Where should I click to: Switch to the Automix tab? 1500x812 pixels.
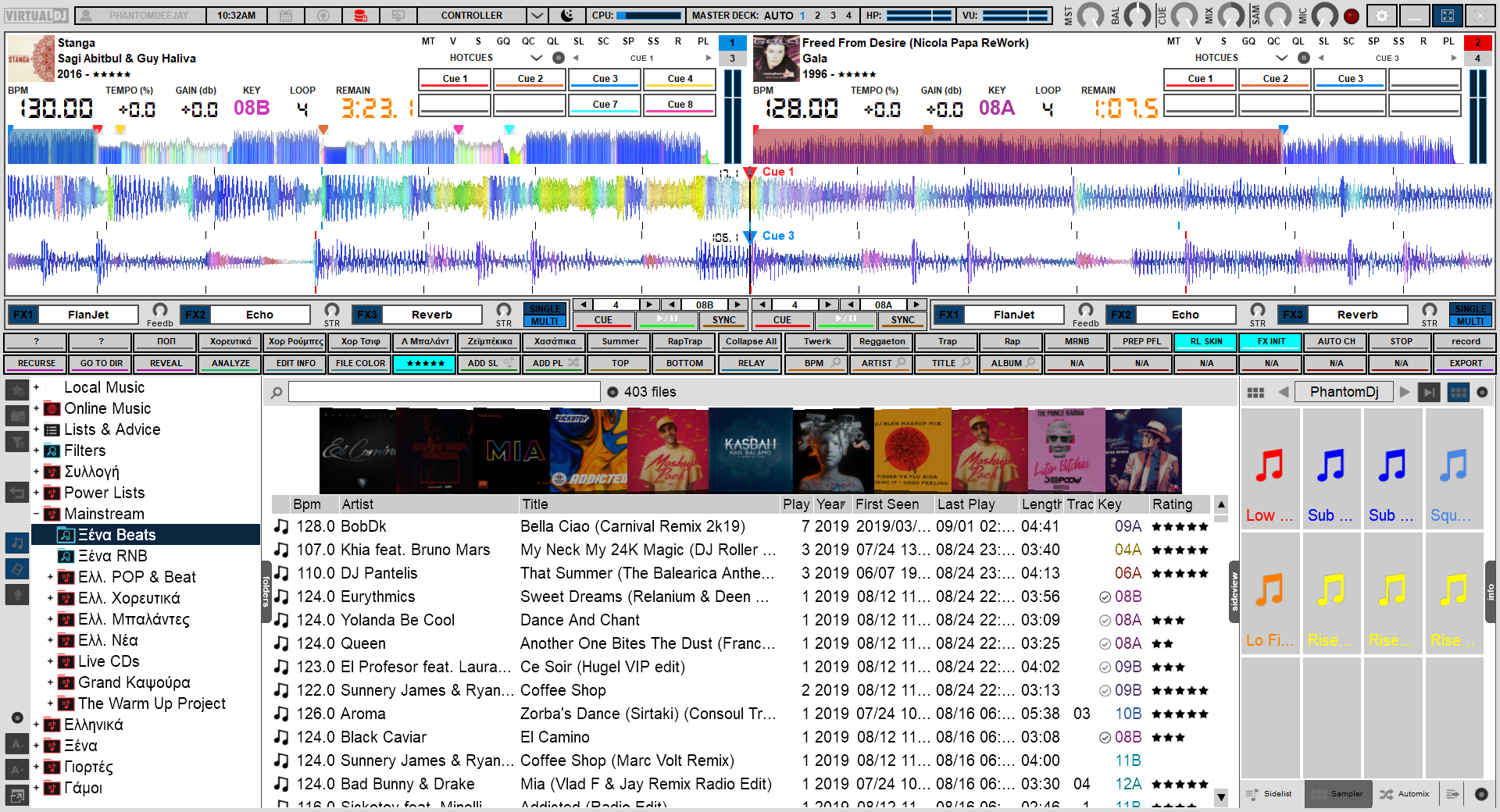tap(1405, 794)
